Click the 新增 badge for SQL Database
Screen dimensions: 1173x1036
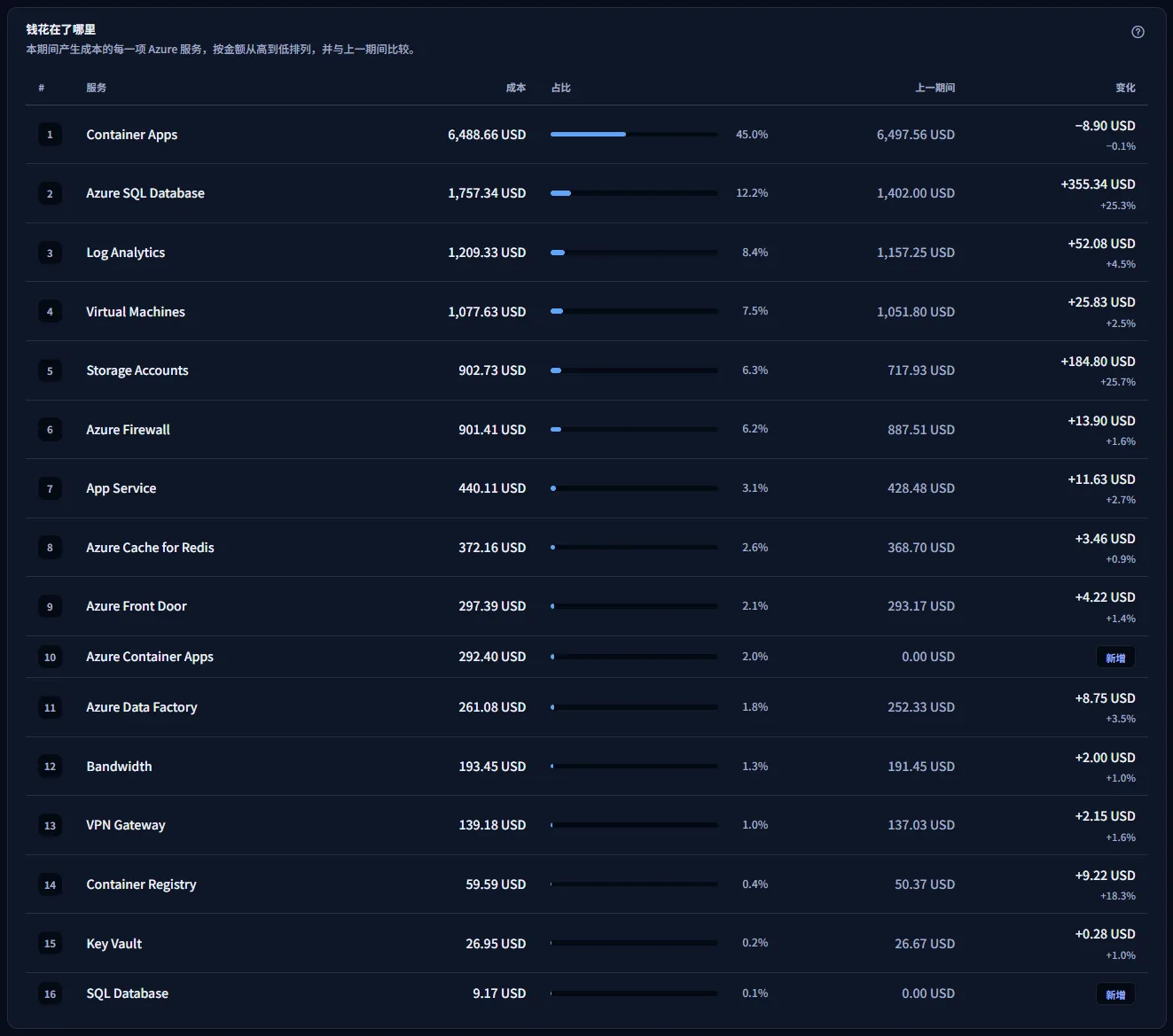tap(1115, 994)
